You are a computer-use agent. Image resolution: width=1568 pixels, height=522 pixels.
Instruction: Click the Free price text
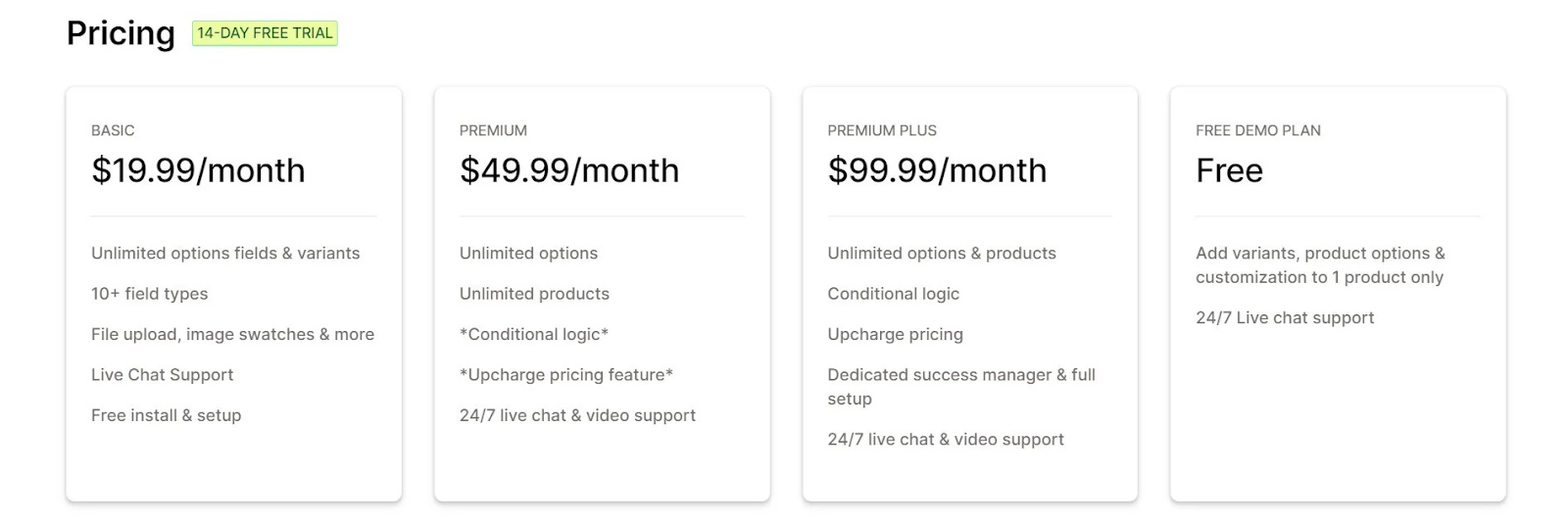pos(1229,170)
